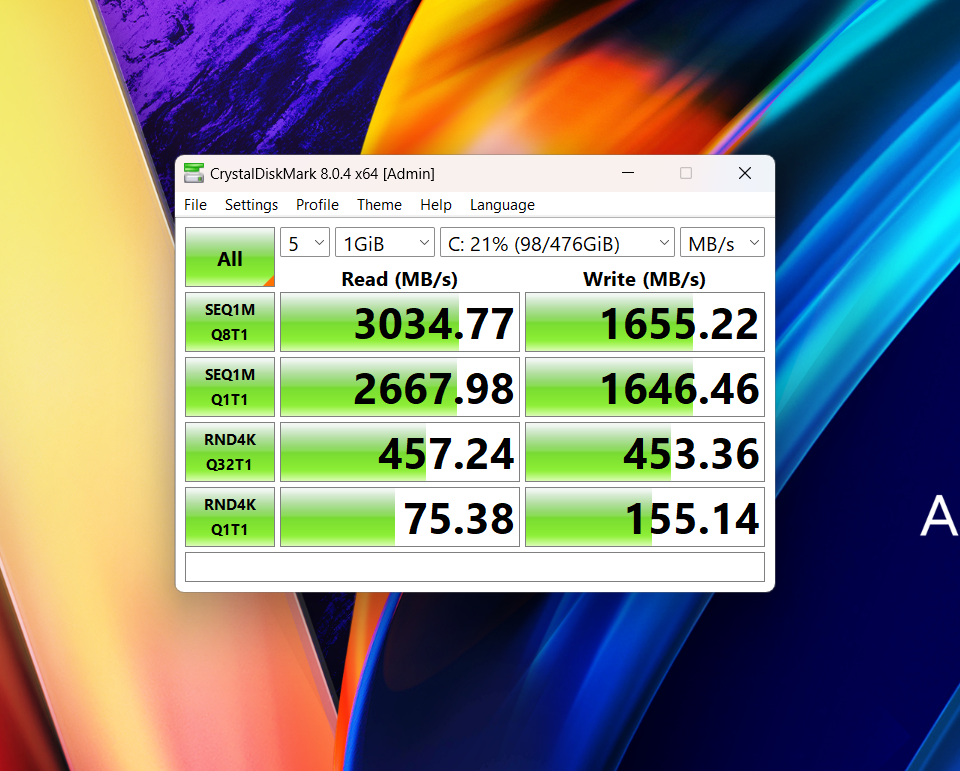Open the test size dropdown showing 1GiB
This screenshot has width=960, height=771.
[385, 243]
